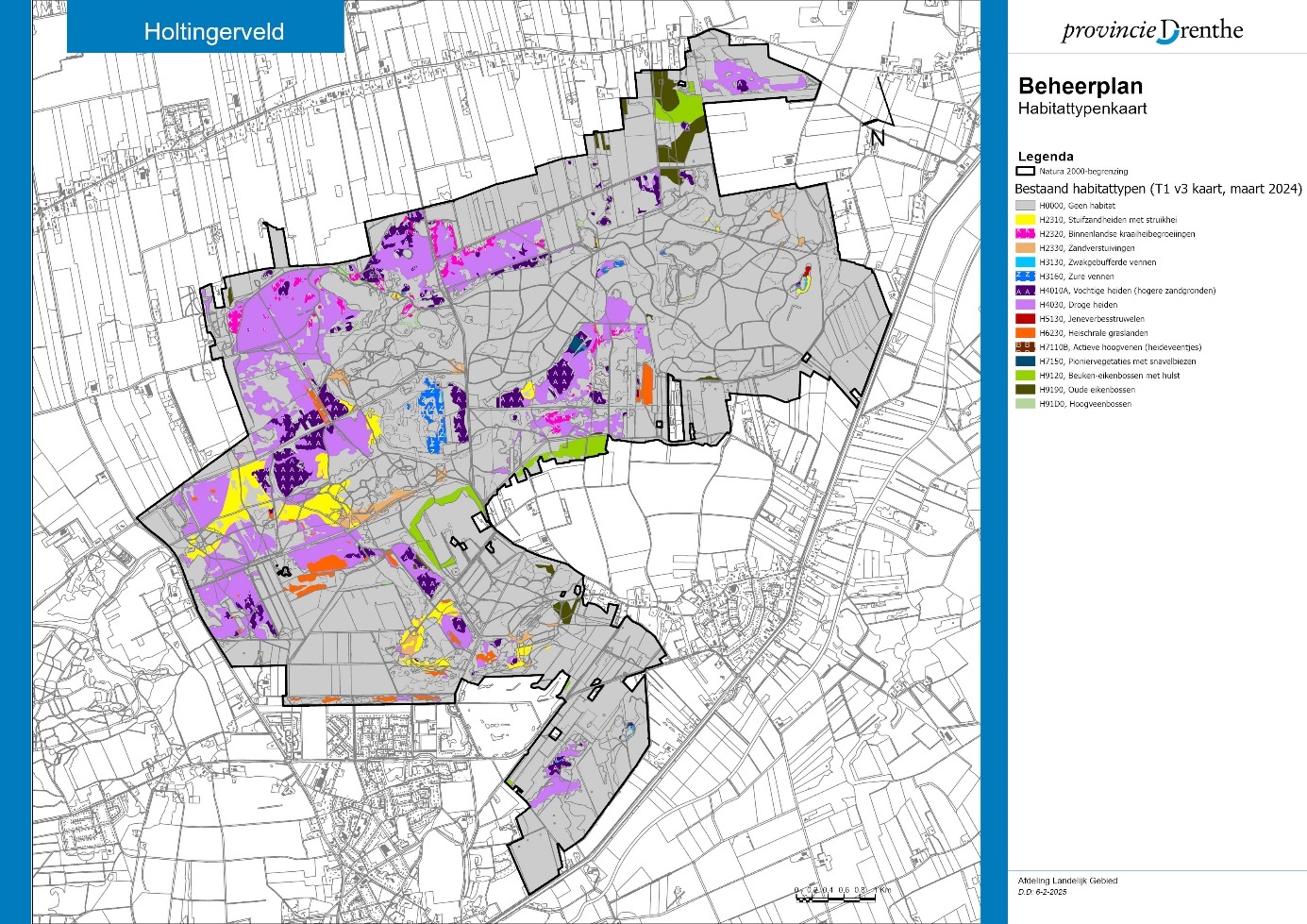The image size is (1307, 924).
Task: Pick the orange H6230 Heischrale graslanden swatch
Action: pos(1025,333)
